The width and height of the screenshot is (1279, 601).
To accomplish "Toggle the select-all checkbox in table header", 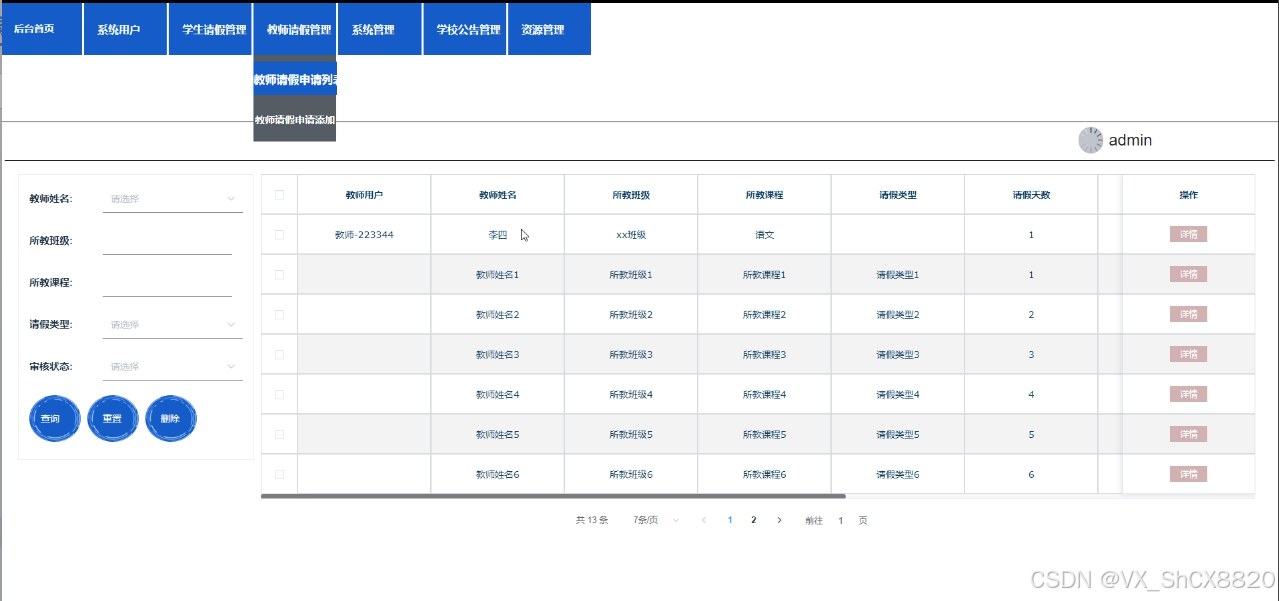I will coord(280,195).
